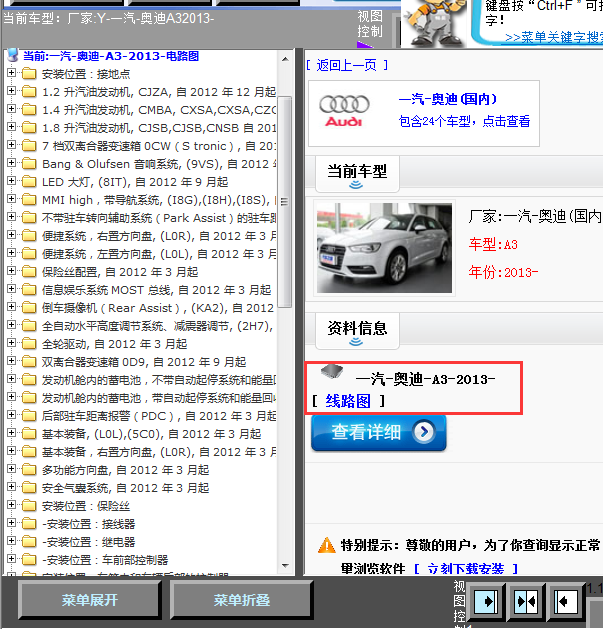
Task: Open folder icon of 全自动水平高度调节系统
Action: coord(29,326)
